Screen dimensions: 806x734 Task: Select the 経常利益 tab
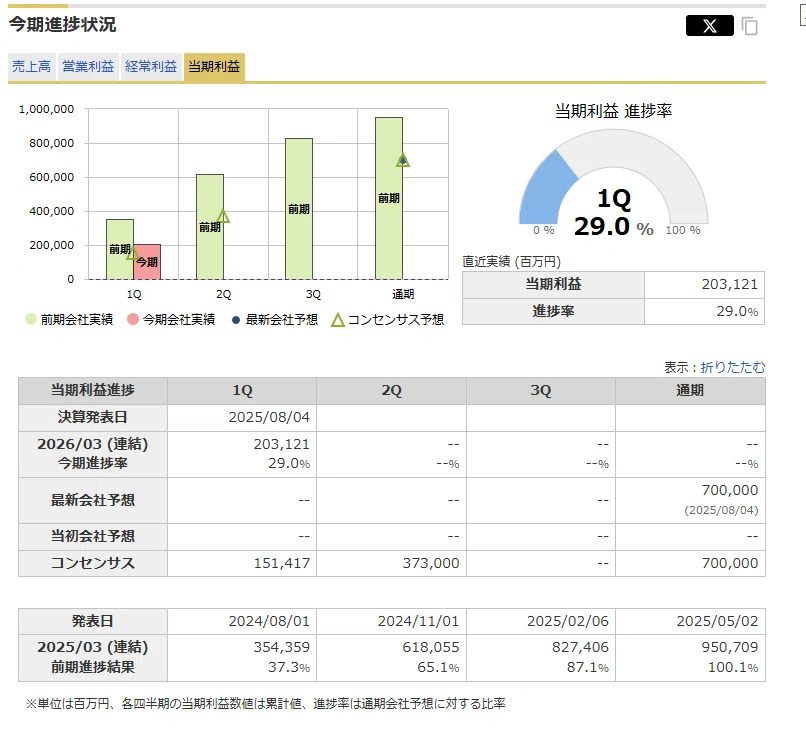click(x=151, y=66)
